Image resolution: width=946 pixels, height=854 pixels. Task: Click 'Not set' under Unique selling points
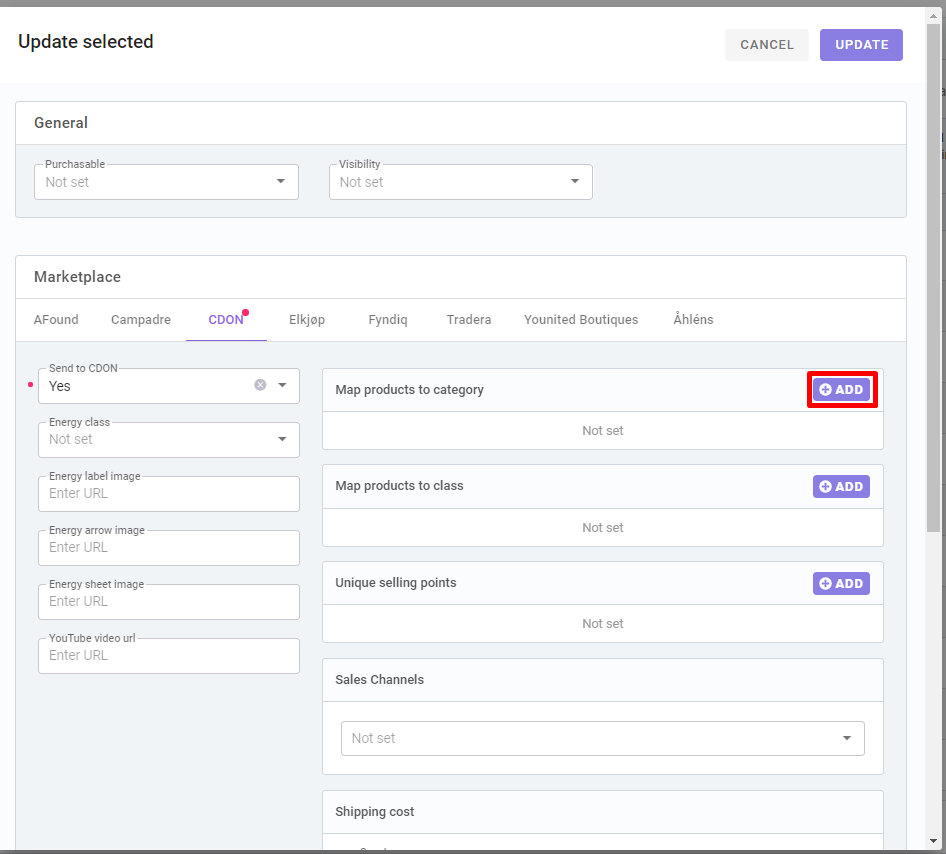(x=603, y=624)
